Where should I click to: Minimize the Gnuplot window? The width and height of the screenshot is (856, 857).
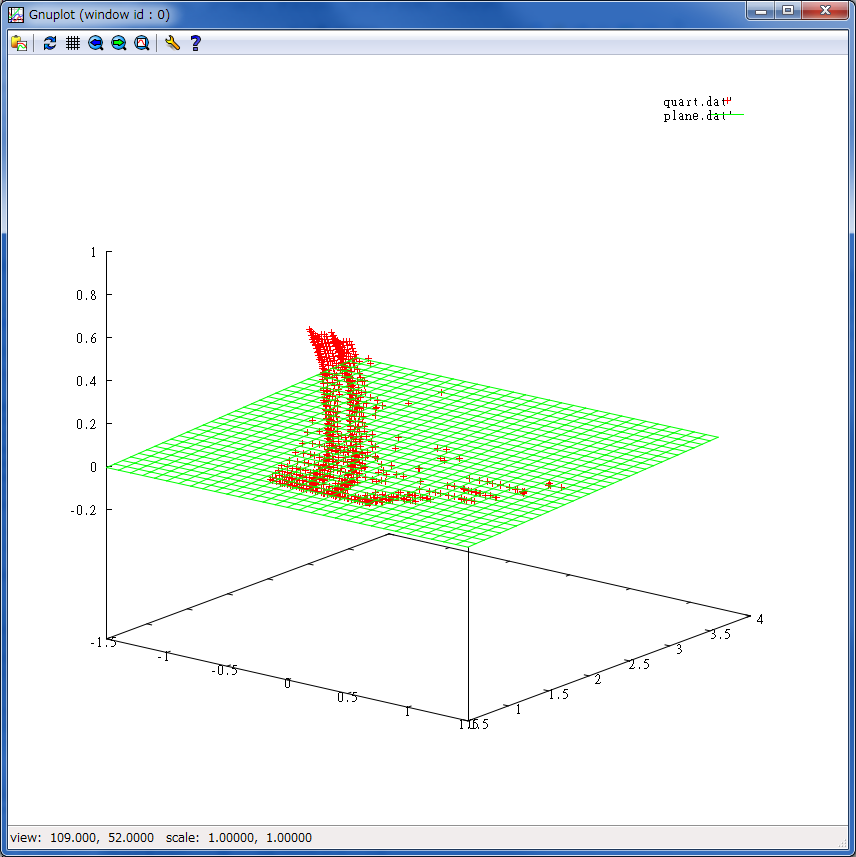click(x=761, y=10)
